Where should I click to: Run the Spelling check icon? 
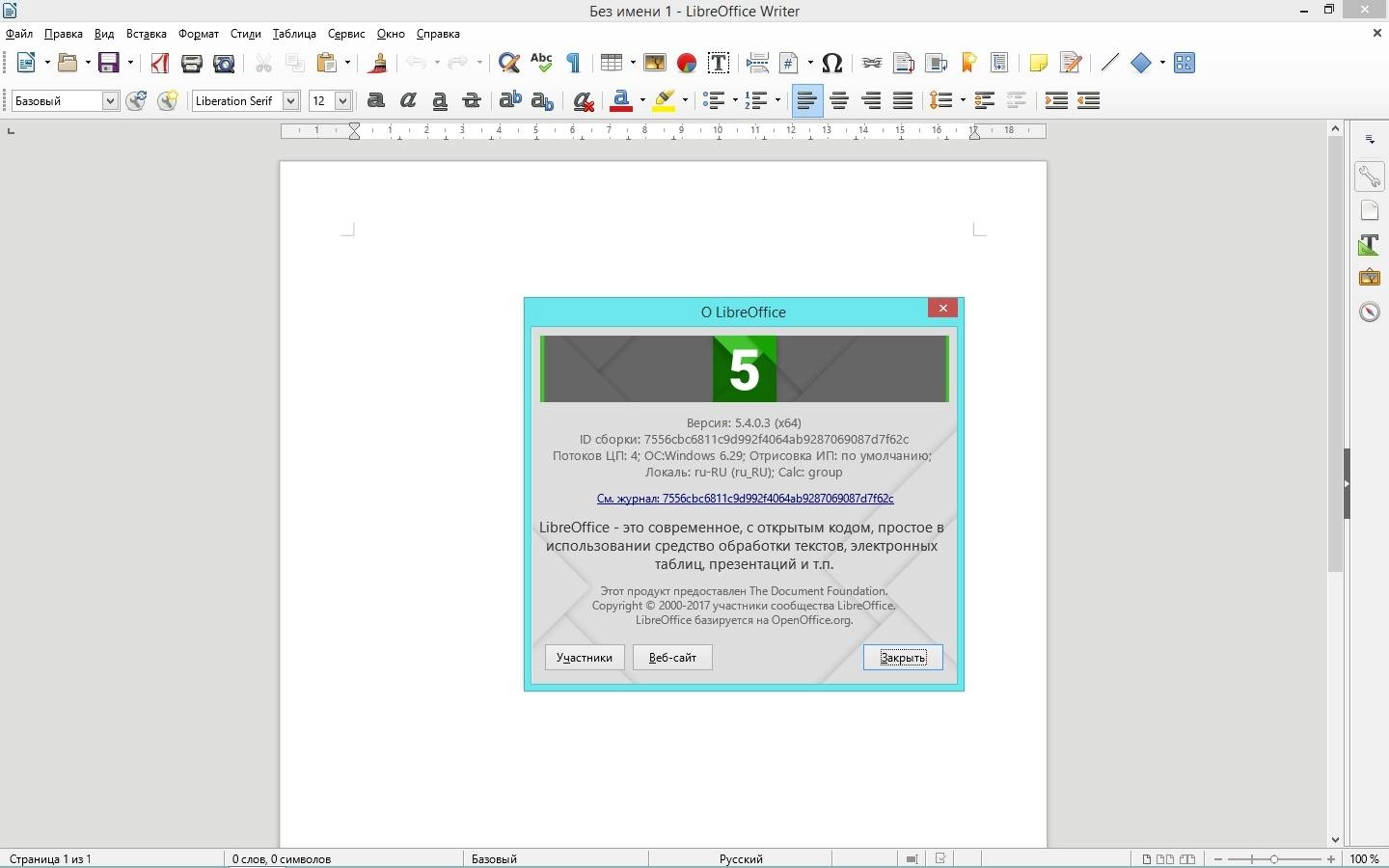point(541,63)
